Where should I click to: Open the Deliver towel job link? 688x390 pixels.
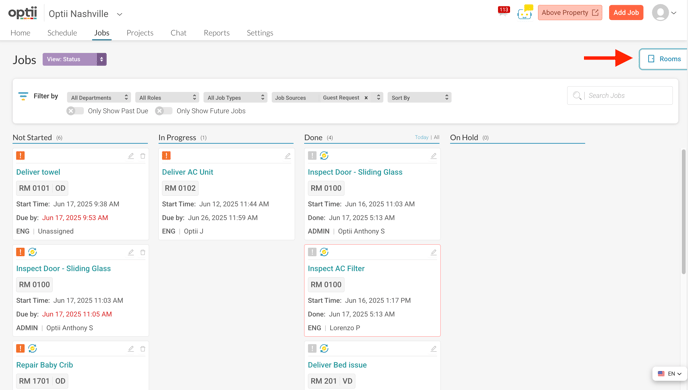click(x=38, y=172)
